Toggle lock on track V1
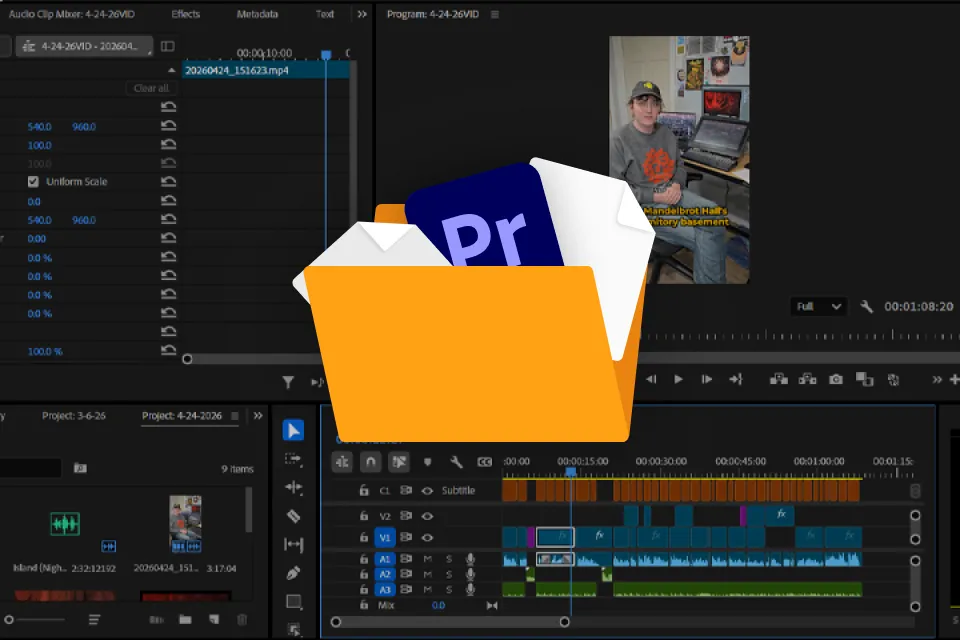 pyautogui.click(x=364, y=538)
